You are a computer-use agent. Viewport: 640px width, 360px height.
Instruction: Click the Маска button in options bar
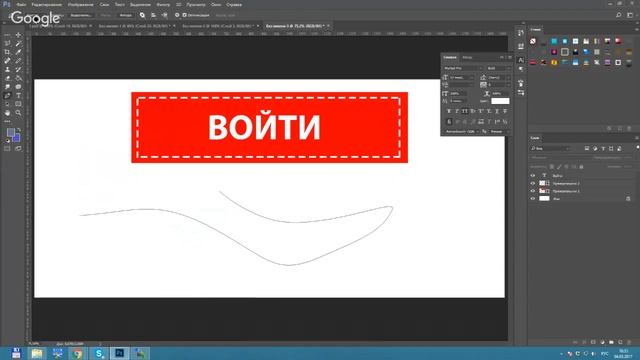tap(105, 15)
